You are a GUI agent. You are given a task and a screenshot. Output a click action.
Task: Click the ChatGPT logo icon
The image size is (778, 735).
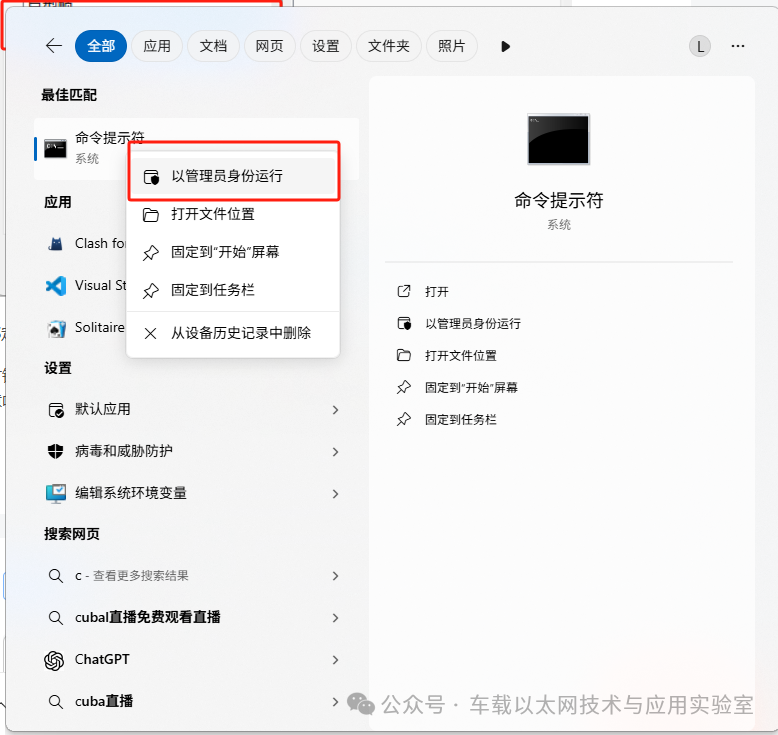[54, 660]
